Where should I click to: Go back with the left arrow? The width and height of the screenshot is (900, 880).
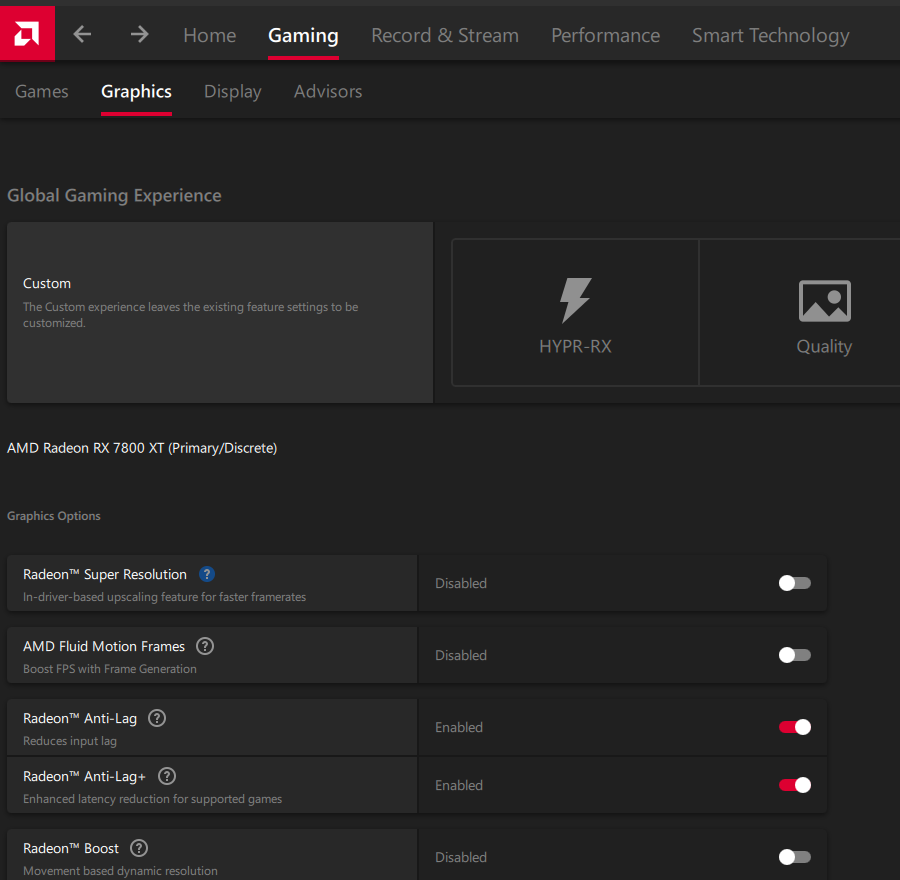82,34
